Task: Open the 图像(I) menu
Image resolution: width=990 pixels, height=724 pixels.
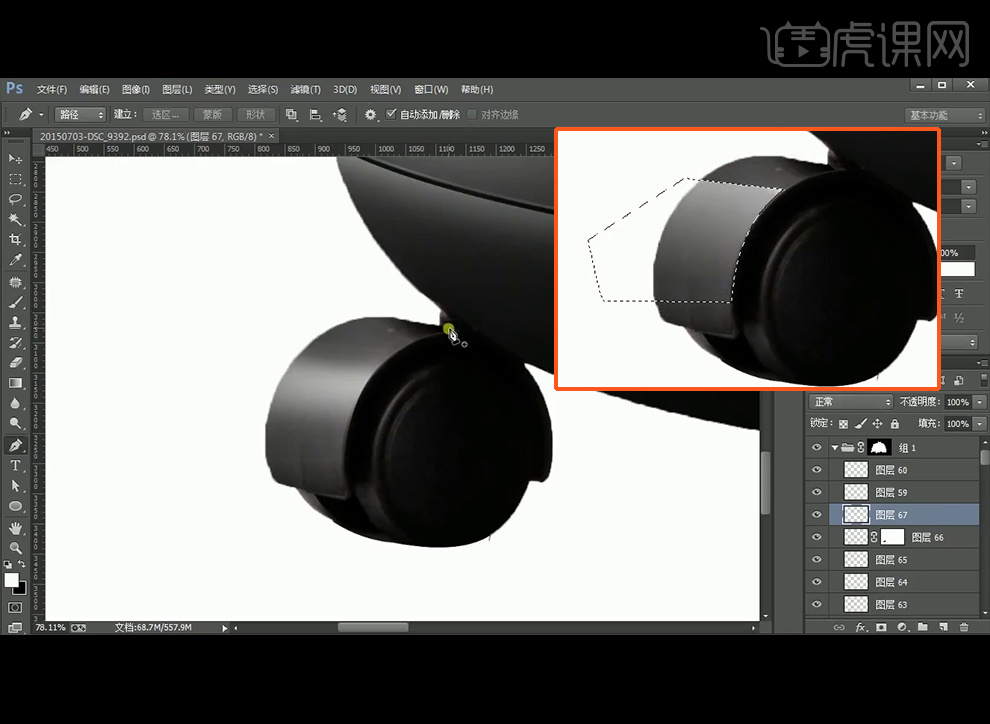Action: point(136,89)
